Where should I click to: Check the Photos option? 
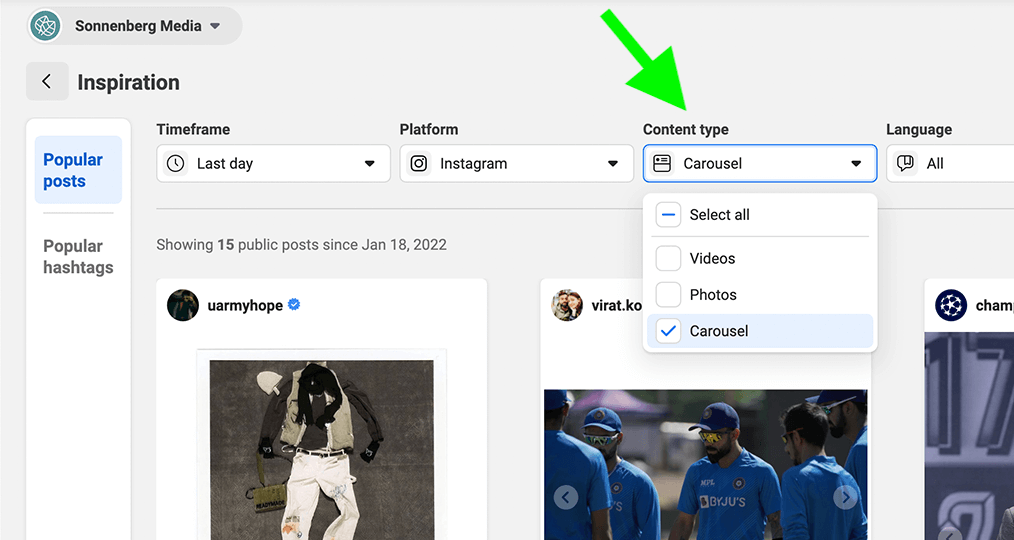(x=668, y=295)
